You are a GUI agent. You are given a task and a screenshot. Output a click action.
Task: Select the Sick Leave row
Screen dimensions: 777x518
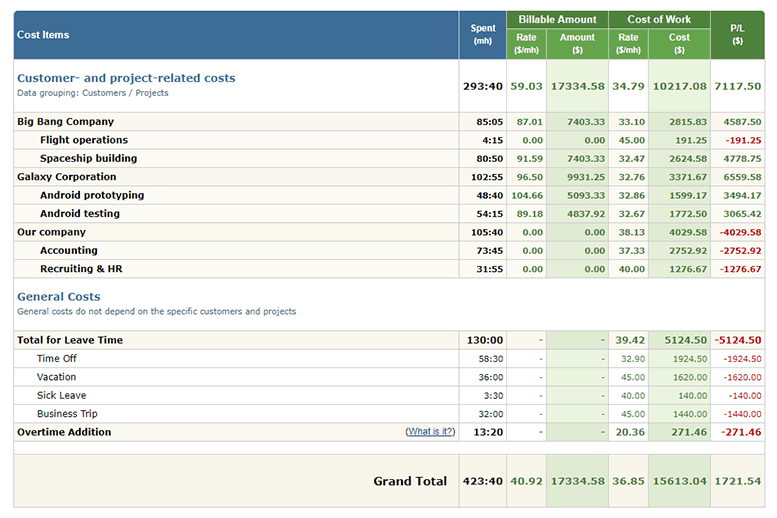(x=389, y=395)
